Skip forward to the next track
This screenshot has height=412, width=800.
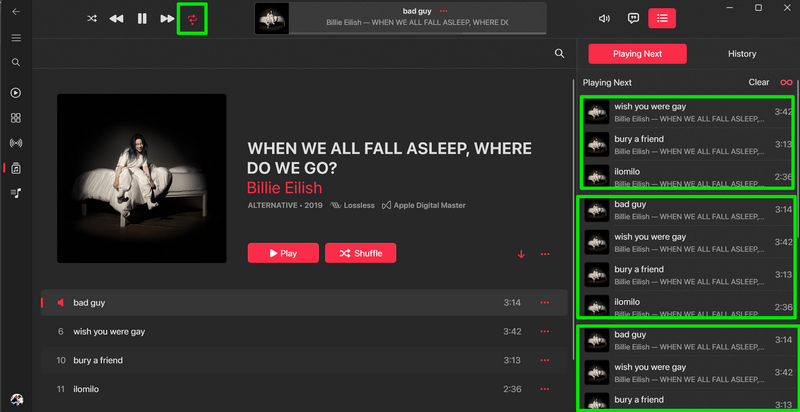click(167, 19)
